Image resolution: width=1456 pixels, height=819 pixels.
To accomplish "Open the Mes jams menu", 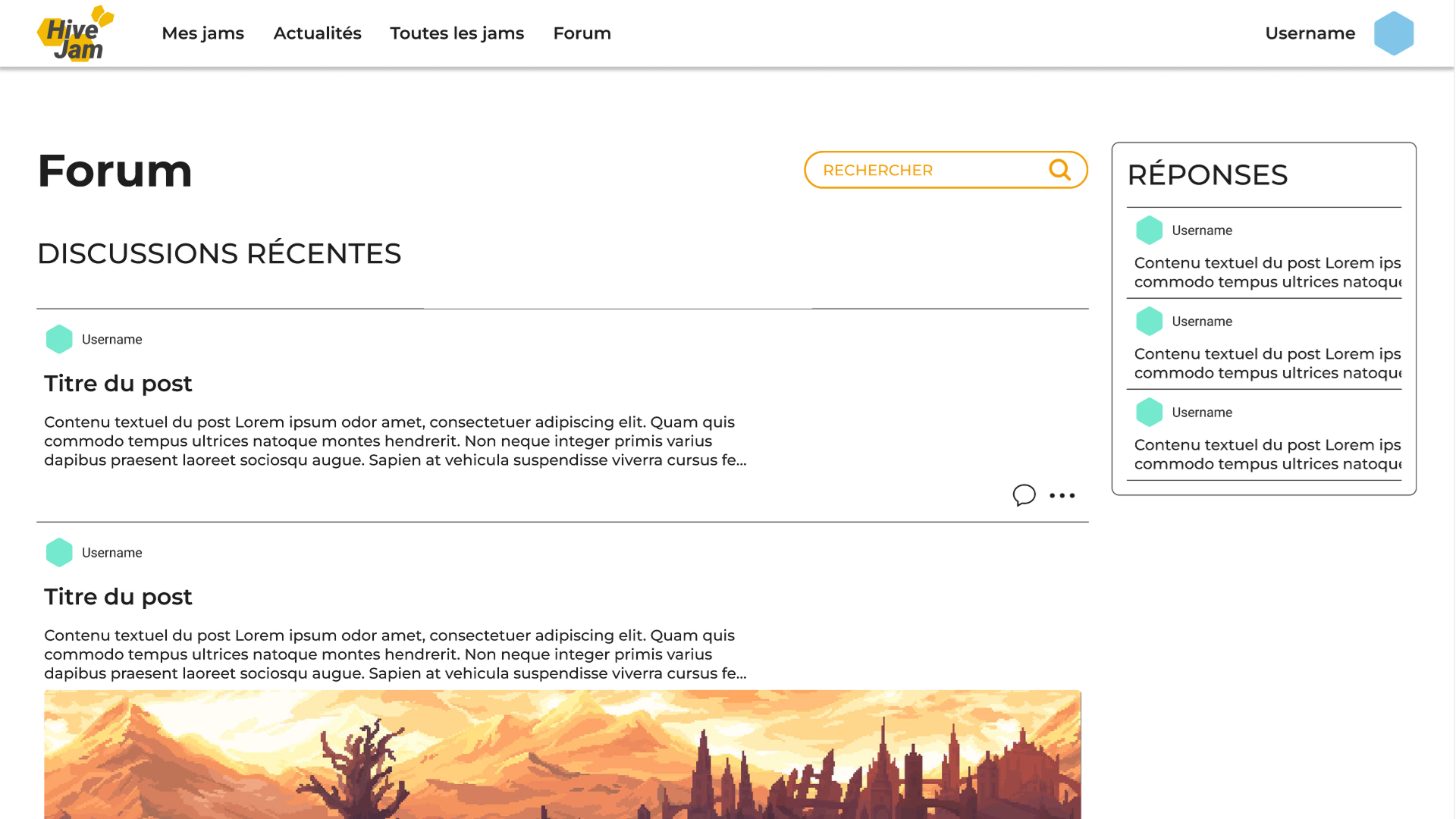I will (x=202, y=33).
